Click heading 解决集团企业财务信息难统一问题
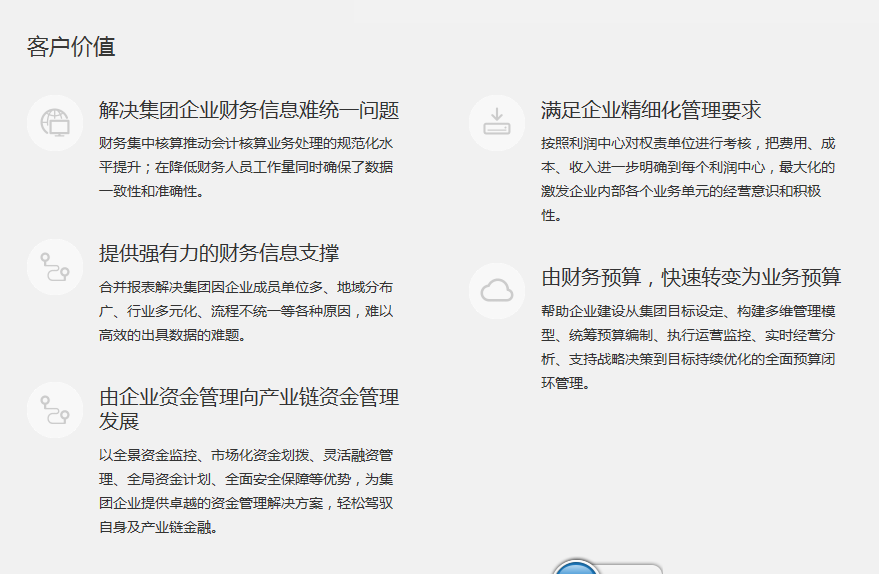Screen dimensions: 880x574 pyautogui.click(x=249, y=110)
